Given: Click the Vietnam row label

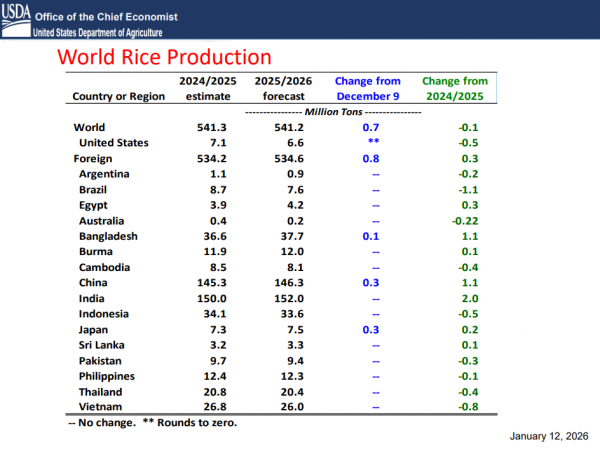Looking at the screenshot, I should pos(102,407).
